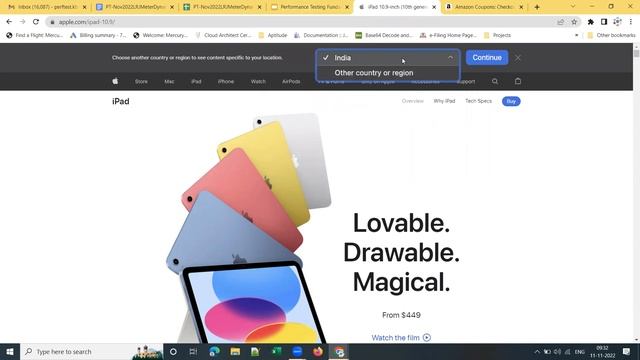Open Mac in Apple navigation
Screen dimensions: 640x360
(169, 82)
